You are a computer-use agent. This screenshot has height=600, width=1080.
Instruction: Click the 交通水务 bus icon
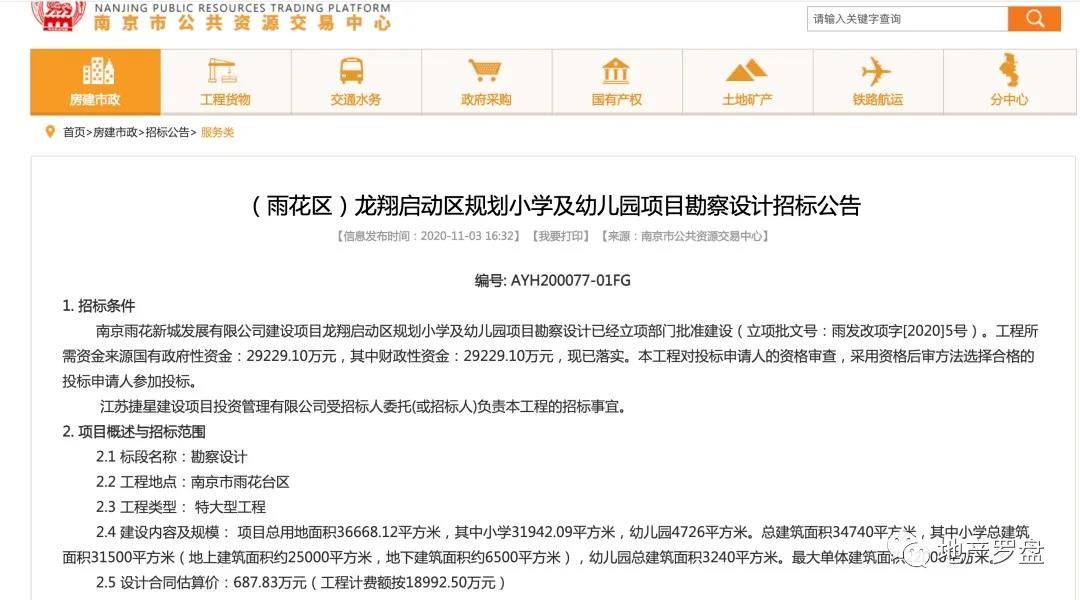355,71
